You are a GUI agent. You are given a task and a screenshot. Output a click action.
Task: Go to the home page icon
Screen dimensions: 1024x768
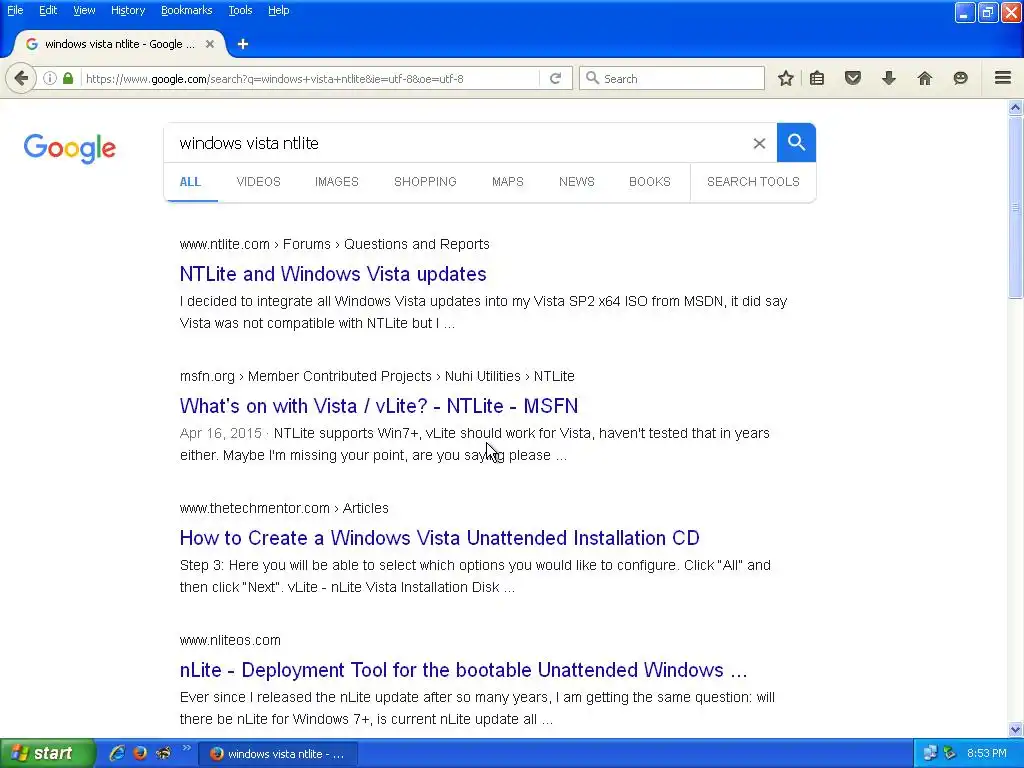pyautogui.click(x=925, y=78)
